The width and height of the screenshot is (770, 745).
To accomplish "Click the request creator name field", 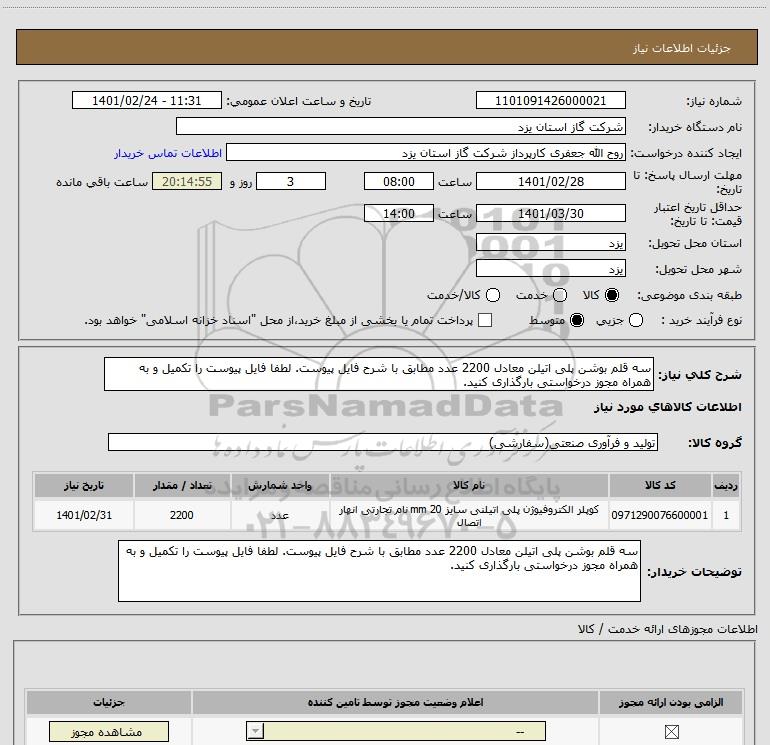I will [426, 153].
